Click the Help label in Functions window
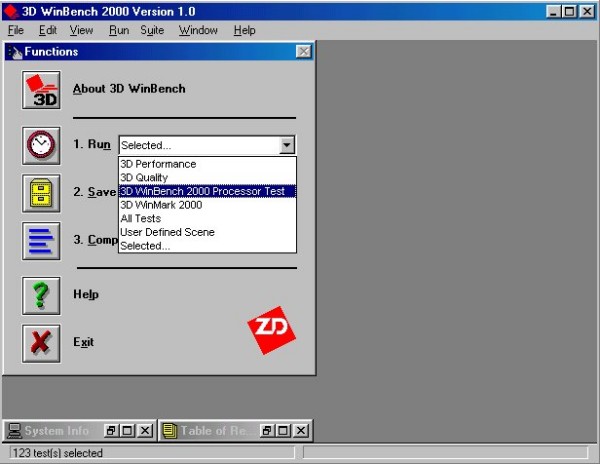 pyautogui.click(x=86, y=294)
